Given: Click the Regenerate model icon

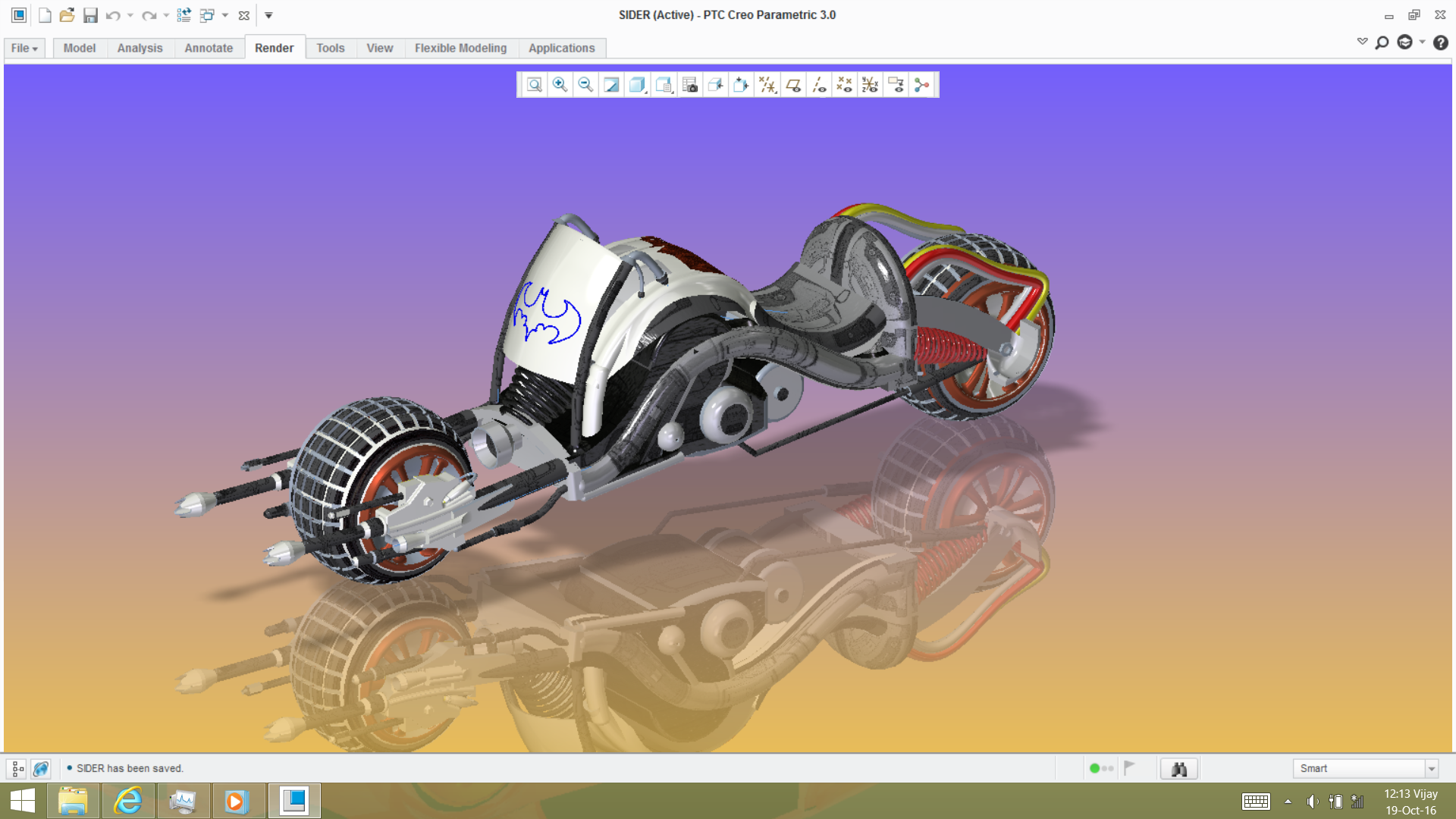Looking at the screenshot, I should click(184, 15).
